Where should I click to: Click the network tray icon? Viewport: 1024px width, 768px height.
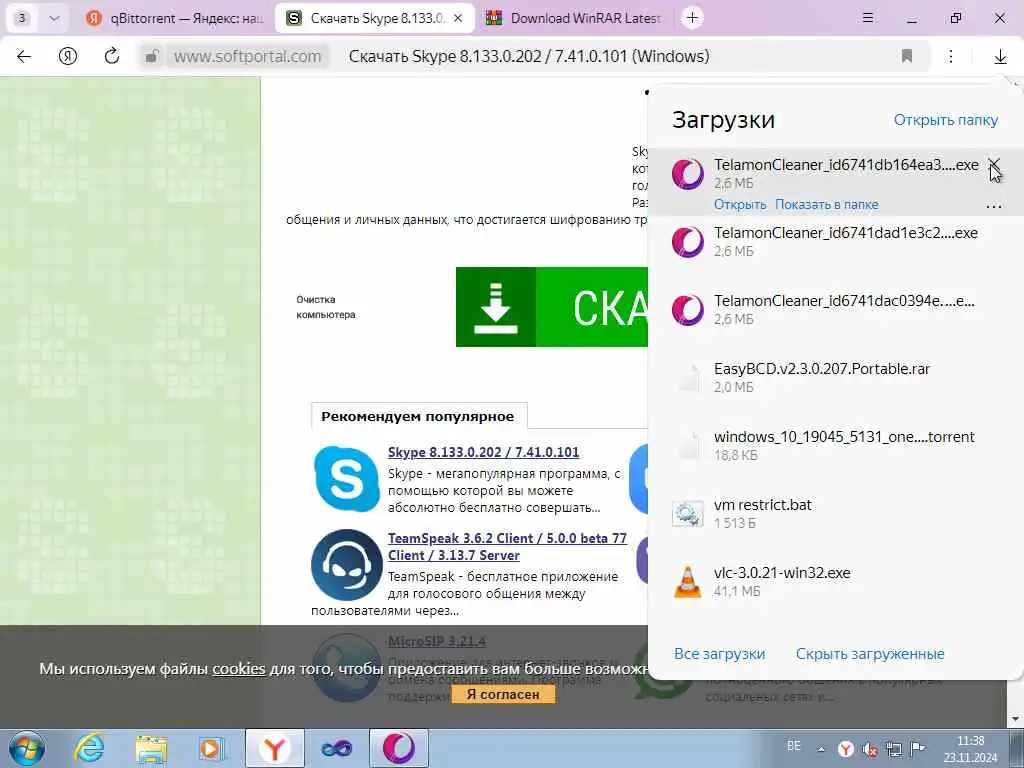click(893, 749)
